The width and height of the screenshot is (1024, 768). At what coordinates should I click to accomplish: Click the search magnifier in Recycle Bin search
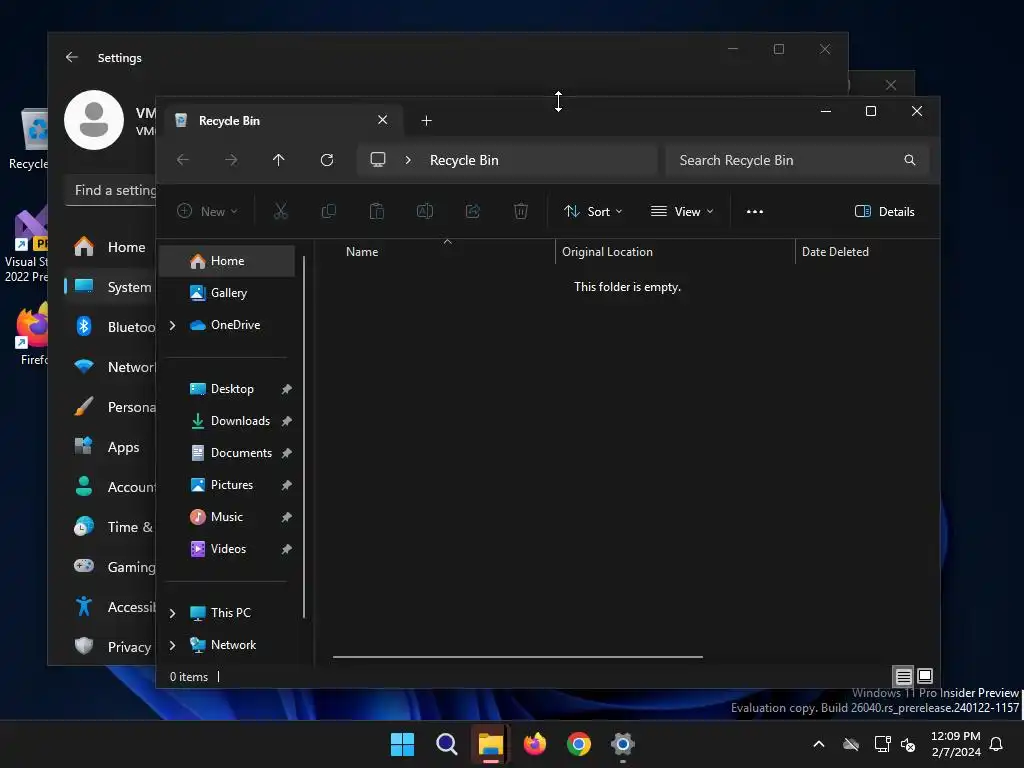coord(909,160)
